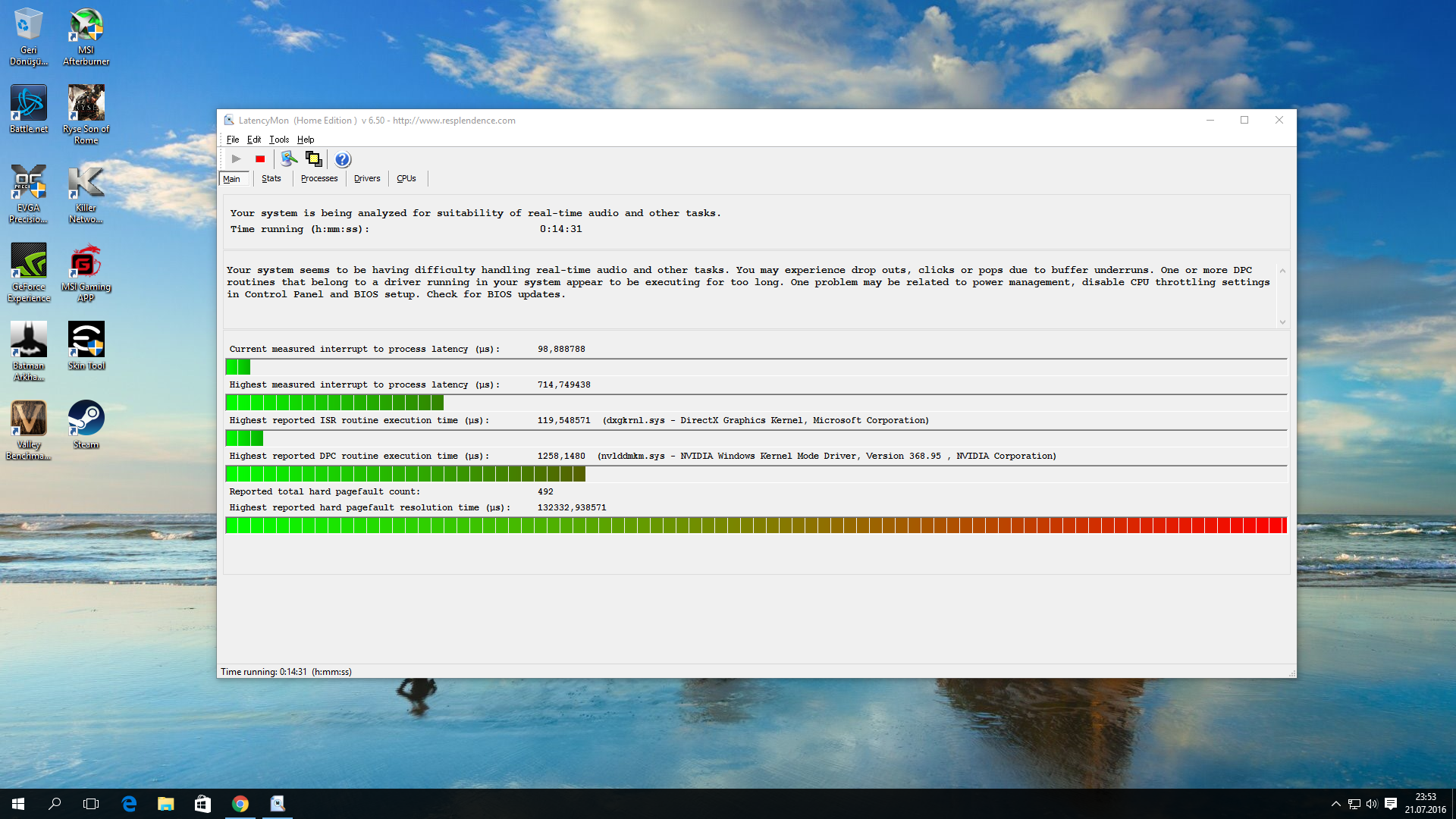Select the Recycle Bin desktop icon
1456x819 pixels.
point(29,36)
